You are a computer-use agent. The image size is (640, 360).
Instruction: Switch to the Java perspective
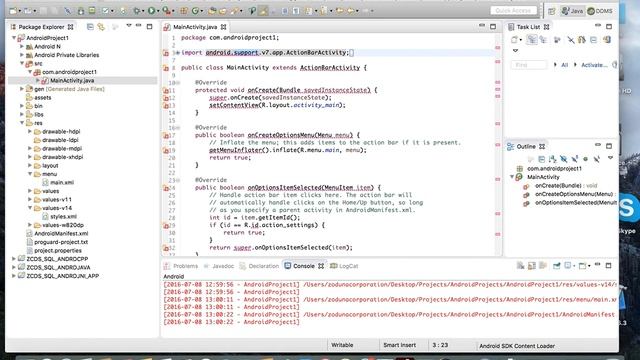pyautogui.click(x=572, y=11)
